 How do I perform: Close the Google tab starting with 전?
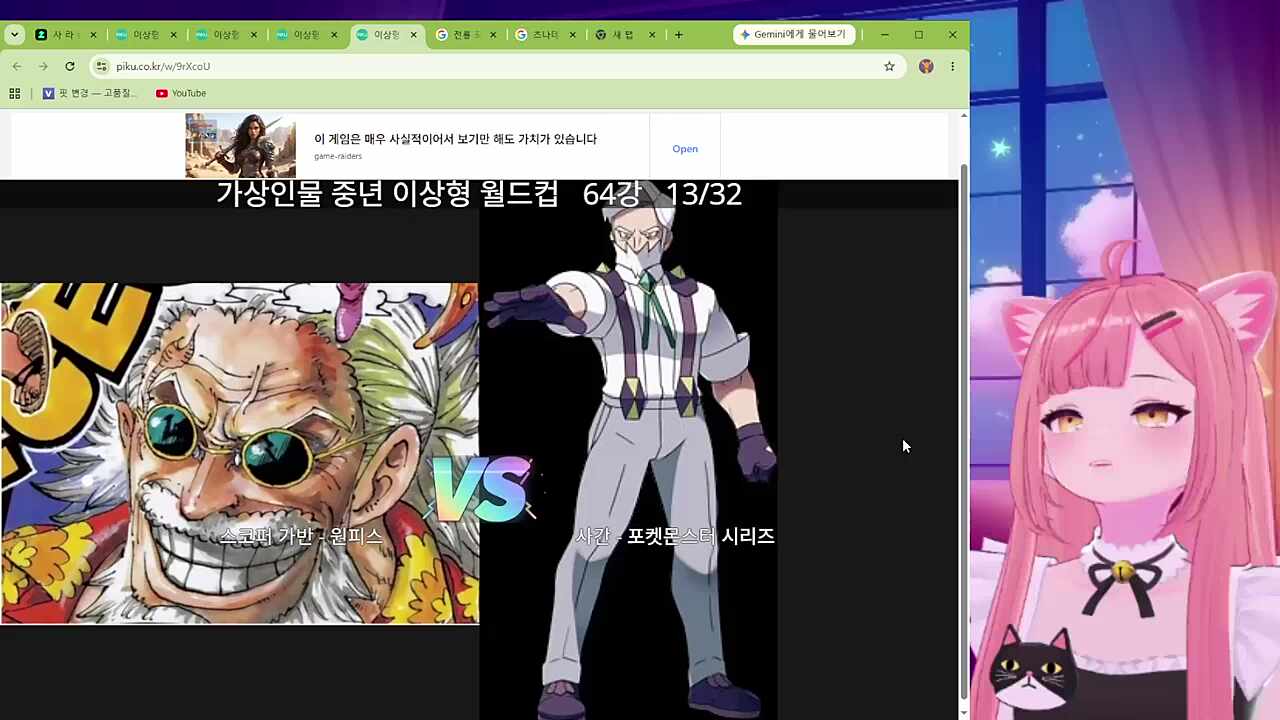493,34
